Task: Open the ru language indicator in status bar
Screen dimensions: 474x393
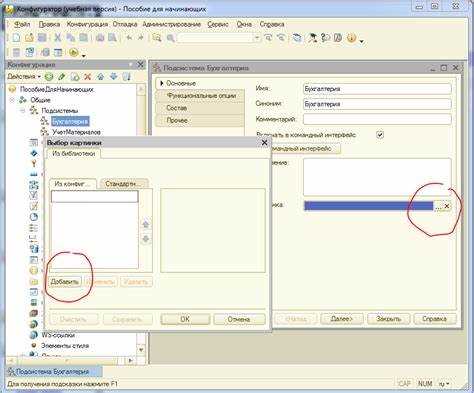Action: [443, 384]
